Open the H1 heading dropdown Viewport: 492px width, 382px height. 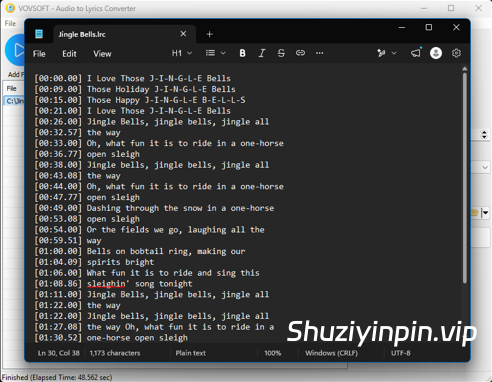tap(182, 53)
